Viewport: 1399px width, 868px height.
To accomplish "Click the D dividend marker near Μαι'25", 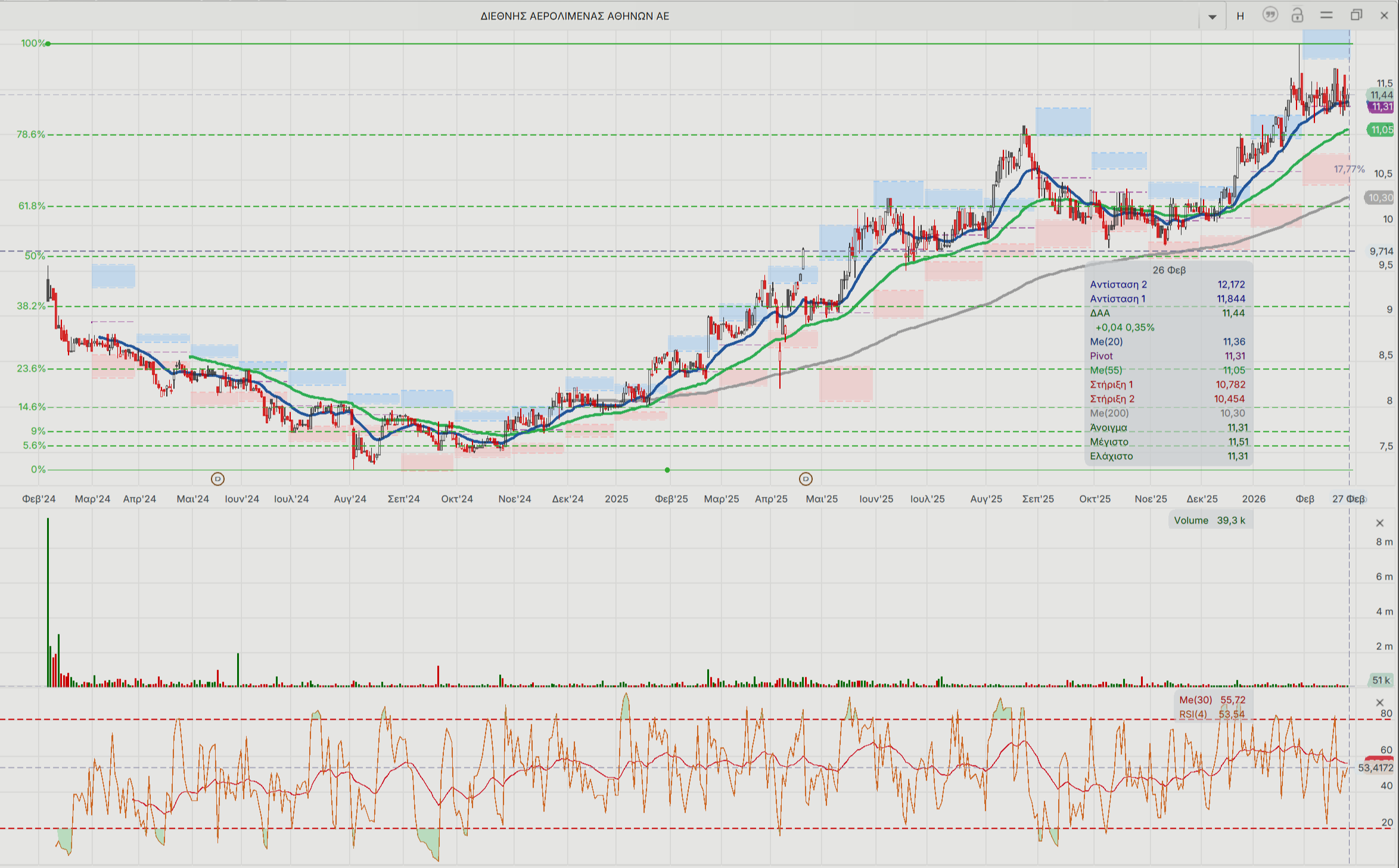I will click(805, 478).
